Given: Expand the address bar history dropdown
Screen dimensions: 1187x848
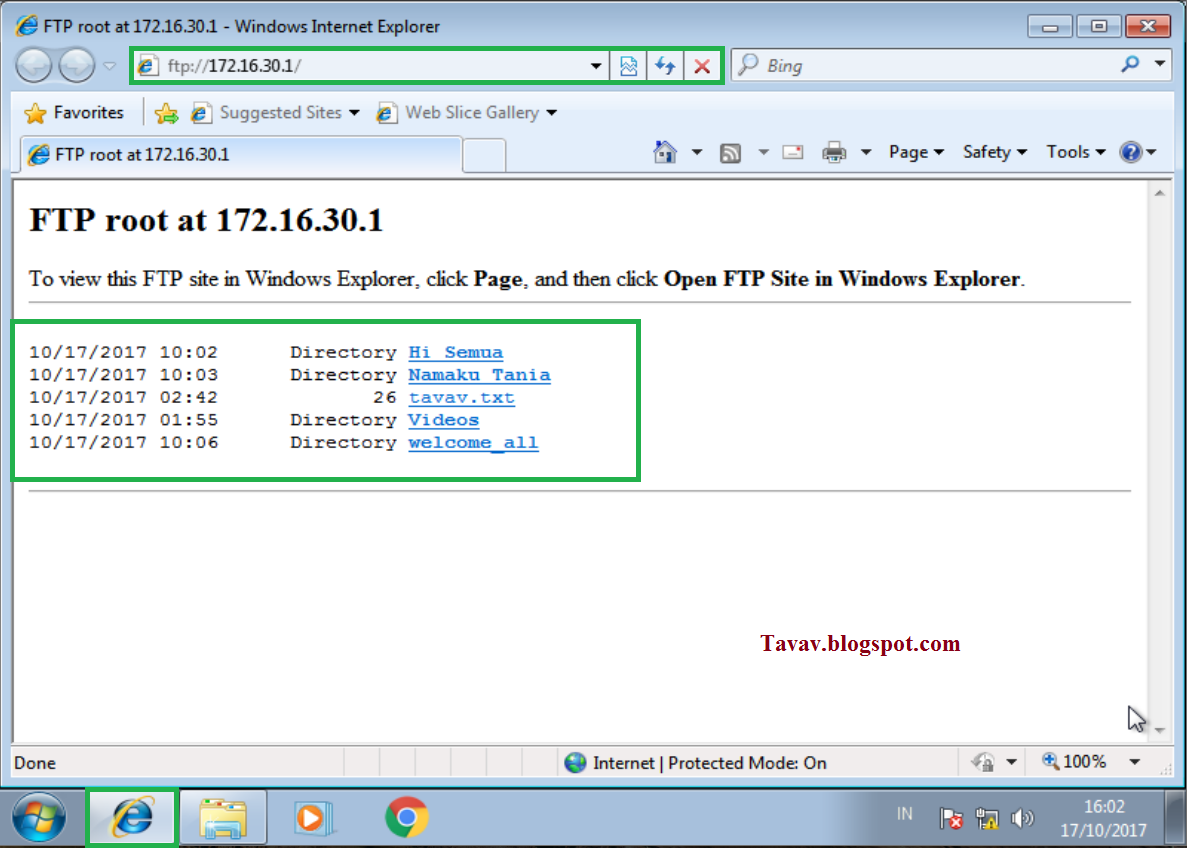Looking at the screenshot, I should coord(597,65).
